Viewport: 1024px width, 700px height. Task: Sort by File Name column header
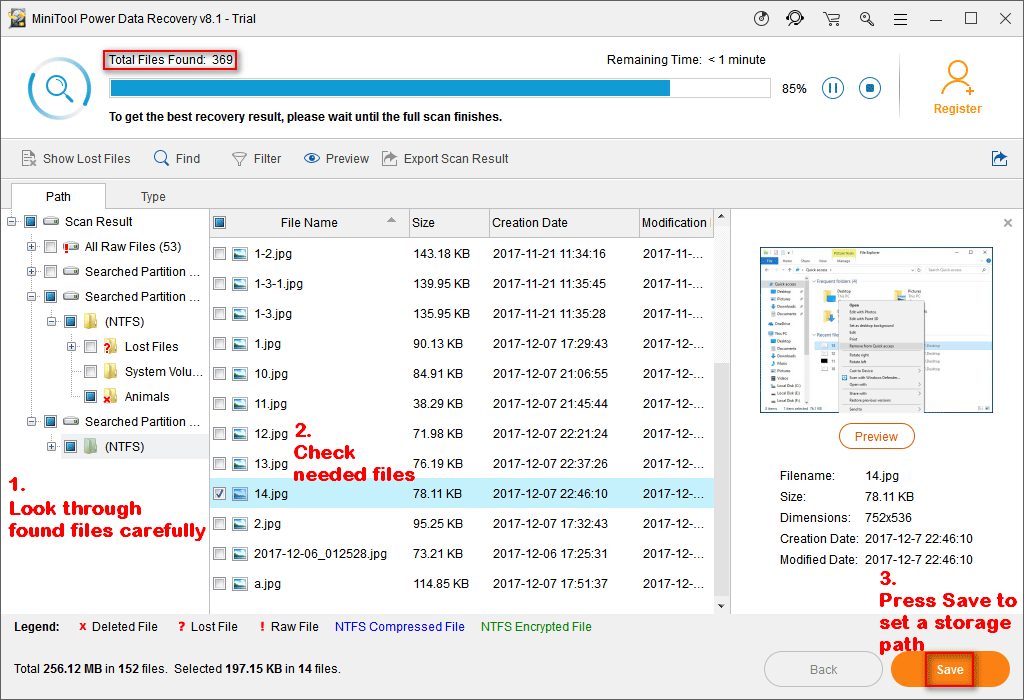(309, 223)
